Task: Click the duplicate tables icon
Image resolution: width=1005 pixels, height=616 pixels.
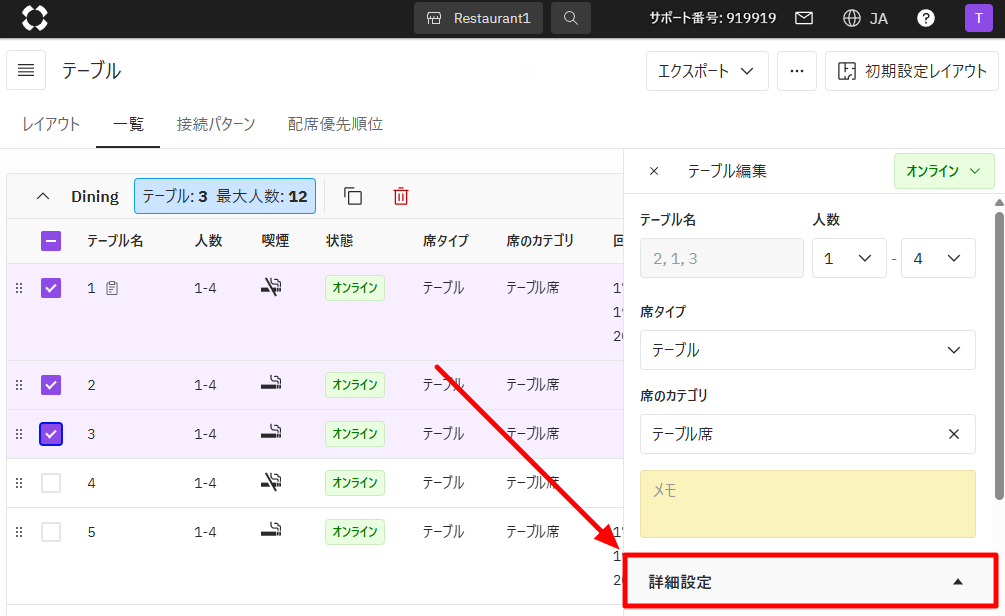Action: pos(353,196)
